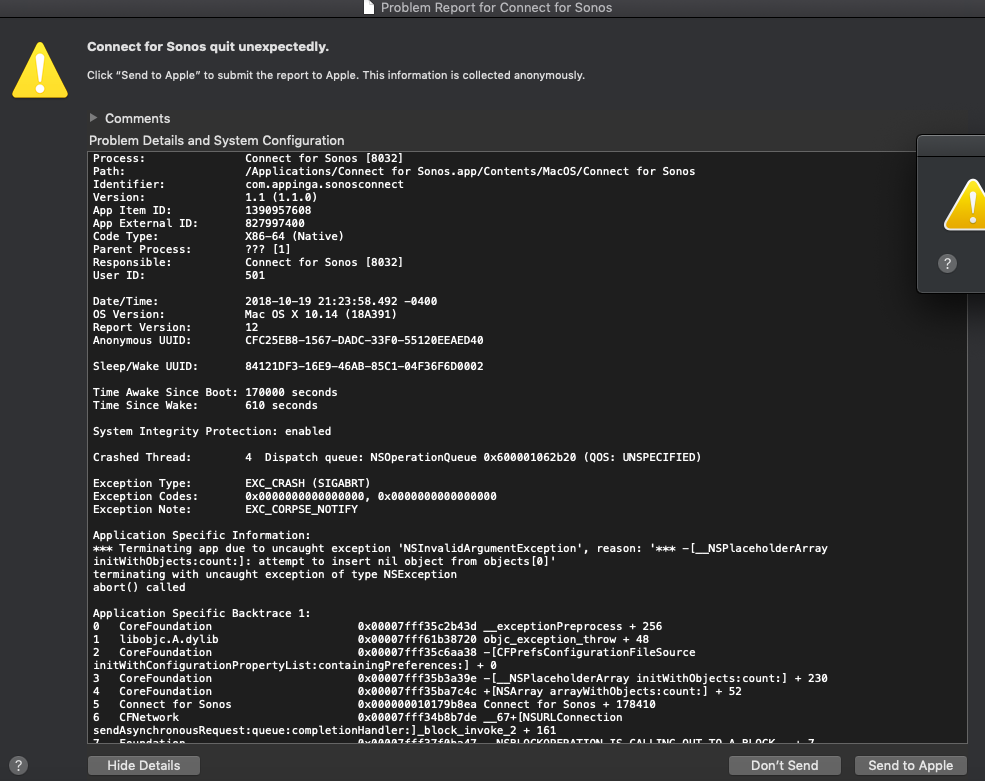Click Exception Note 'EXC_CORPSE_NOTIFY'
Screen dimensions: 985x781
click(301, 509)
